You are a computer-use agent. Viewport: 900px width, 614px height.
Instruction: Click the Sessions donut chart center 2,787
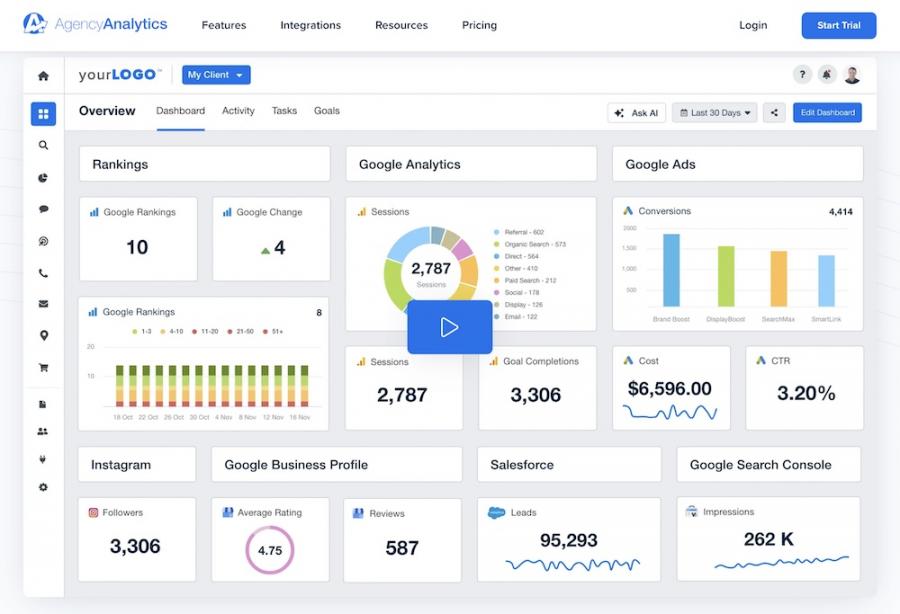[431, 269]
